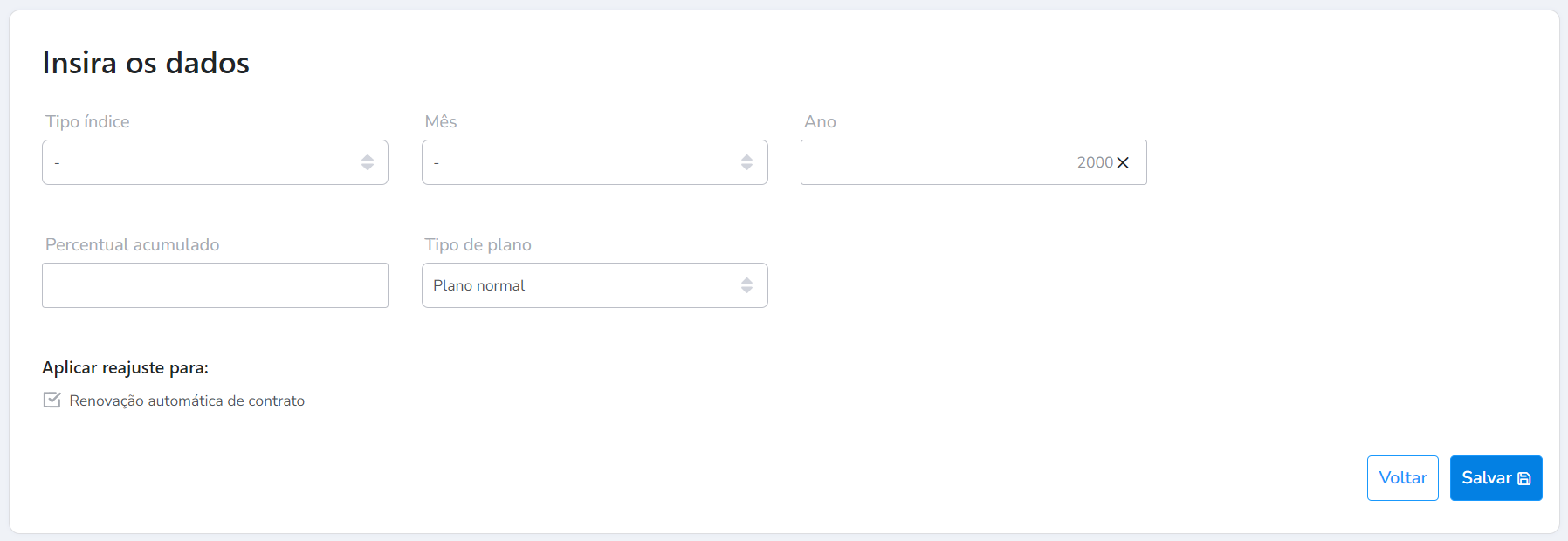Click the "Insira os dados" heading
The image size is (1568, 541).
146,63
